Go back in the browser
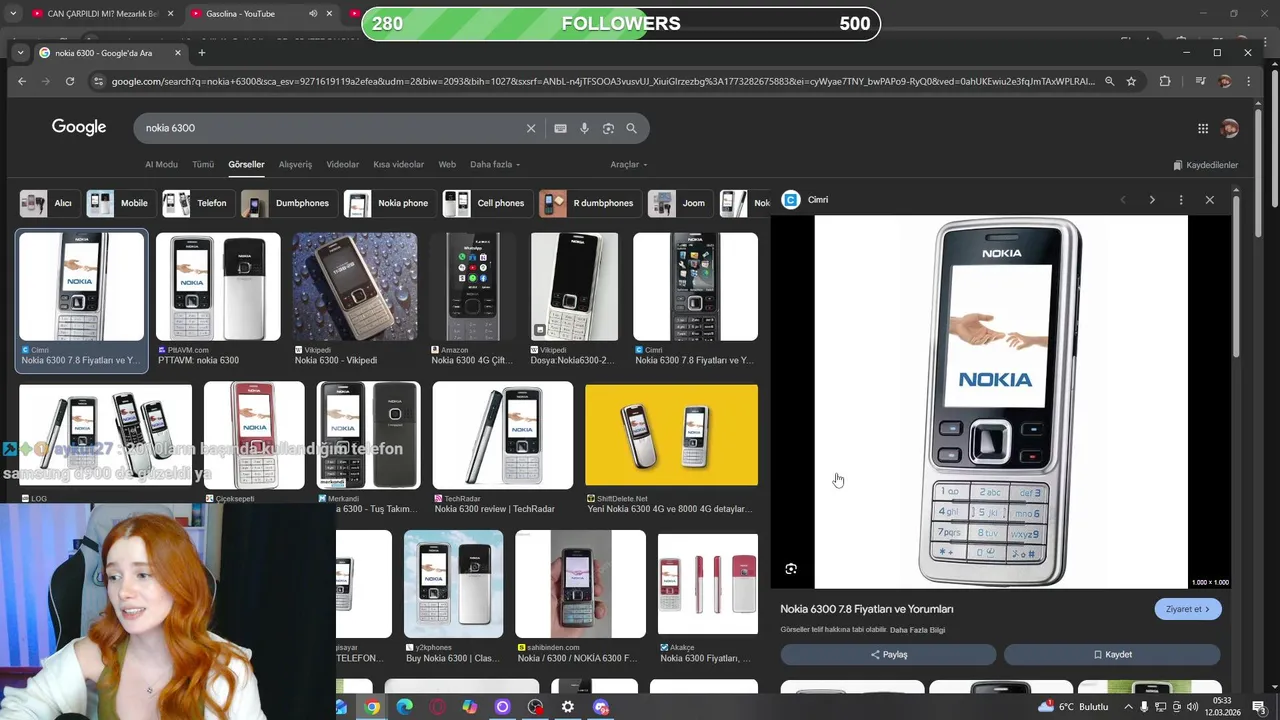Viewport: 1280px width, 720px height. tap(21, 81)
